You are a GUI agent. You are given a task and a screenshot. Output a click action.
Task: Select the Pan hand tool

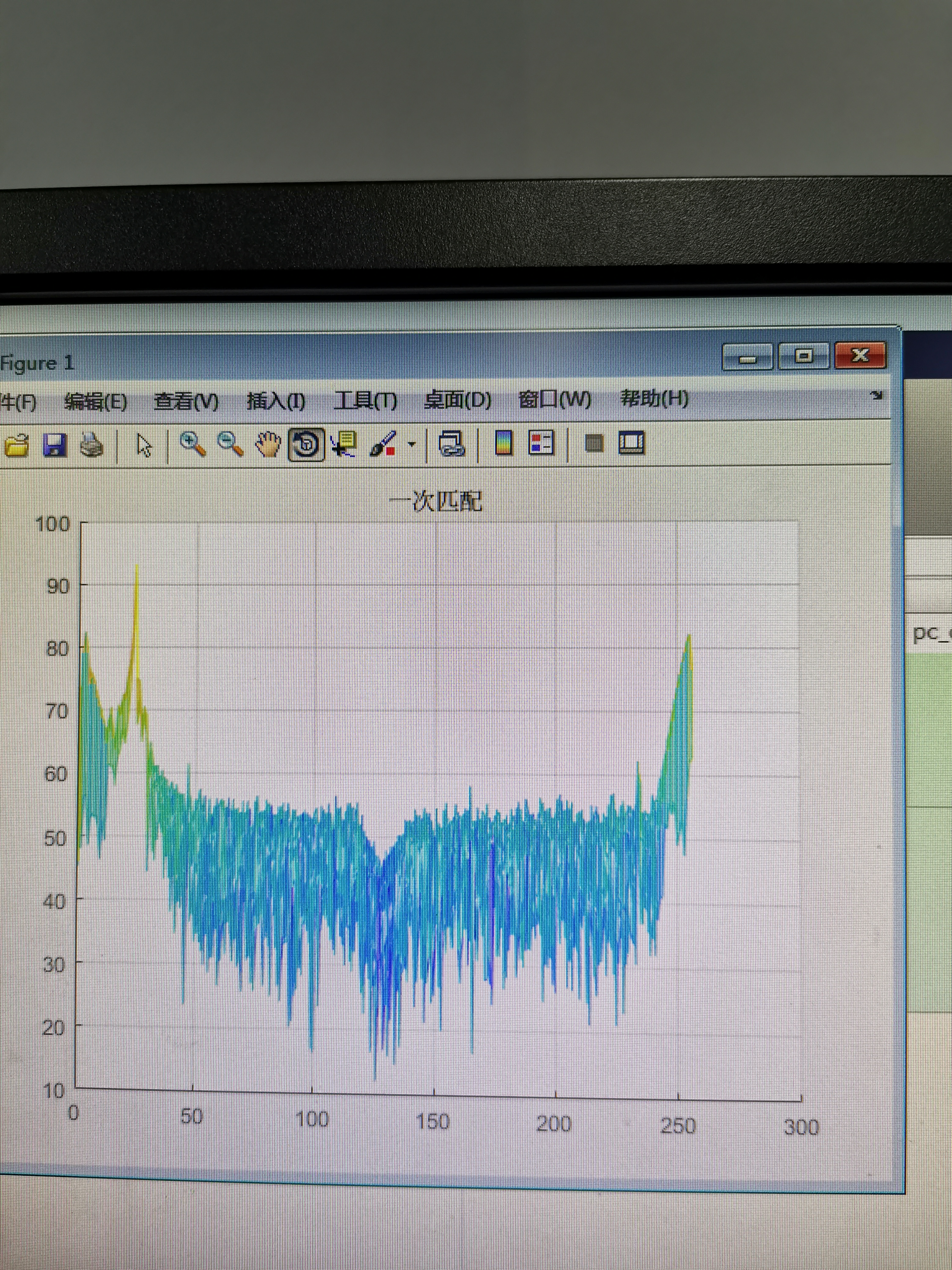click(268, 444)
